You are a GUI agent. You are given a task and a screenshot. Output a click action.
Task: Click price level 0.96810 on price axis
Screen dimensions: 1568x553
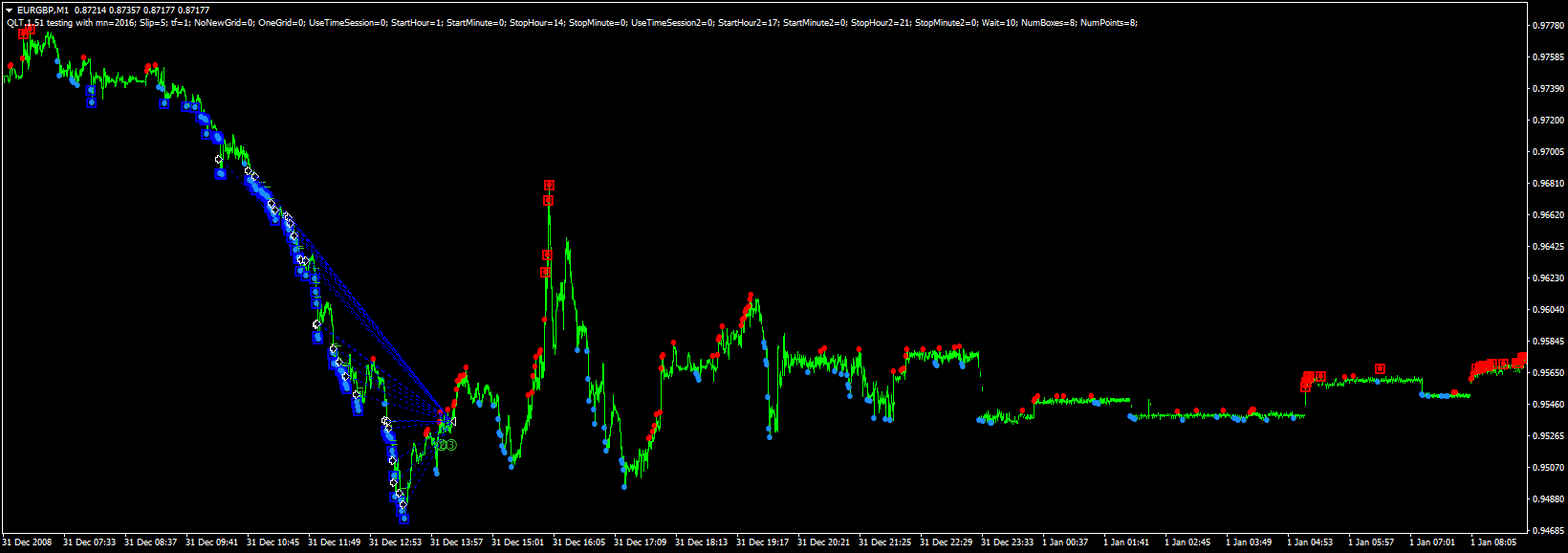click(1548, 184)
